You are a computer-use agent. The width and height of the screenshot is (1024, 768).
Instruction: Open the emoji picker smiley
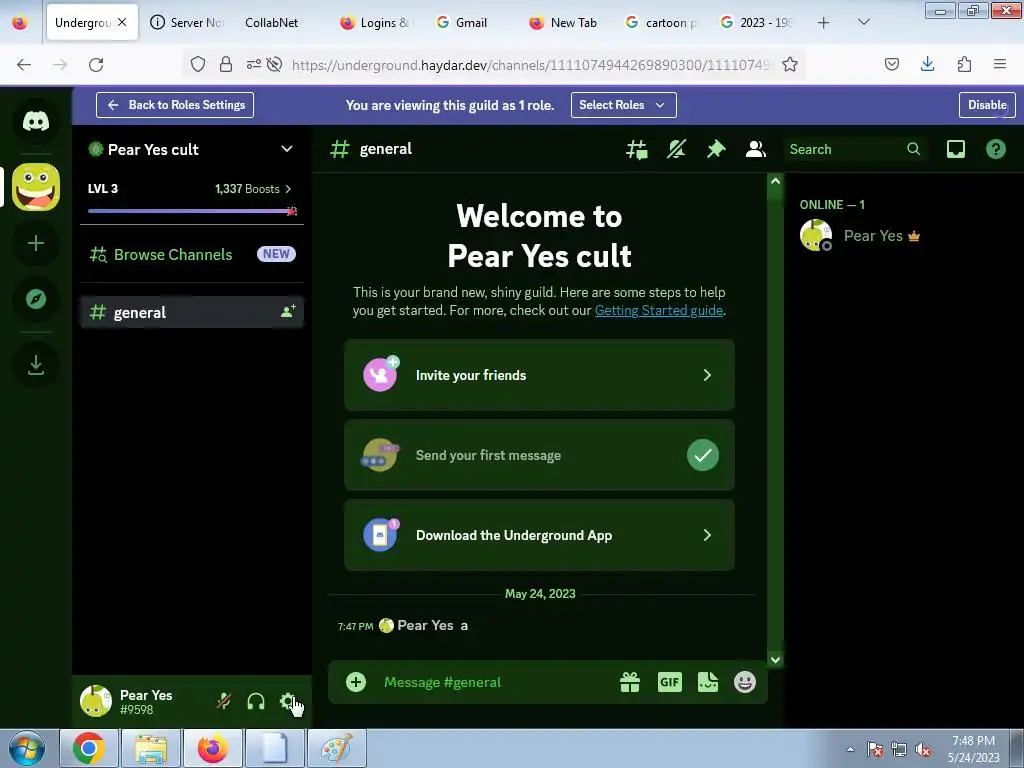coord(744,682)
